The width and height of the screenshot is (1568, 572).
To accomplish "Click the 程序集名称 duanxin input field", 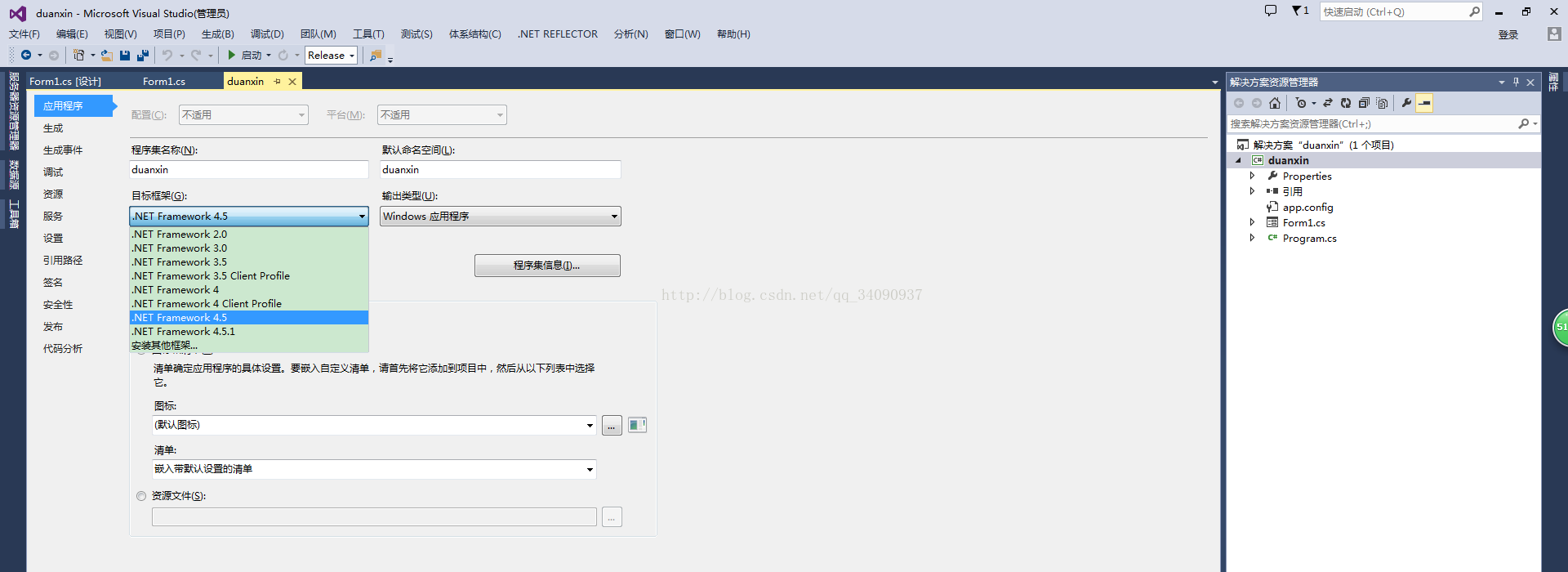I will tap(249, 170).
